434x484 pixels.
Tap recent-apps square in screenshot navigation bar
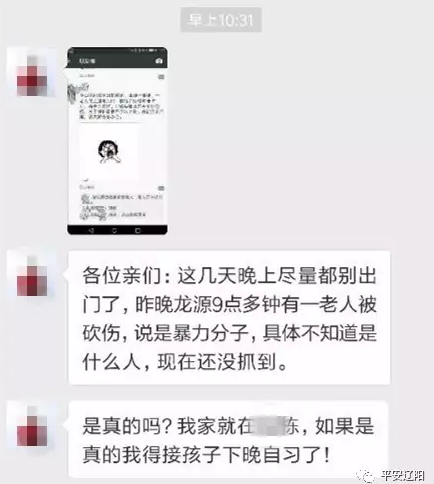coord(138,230)
